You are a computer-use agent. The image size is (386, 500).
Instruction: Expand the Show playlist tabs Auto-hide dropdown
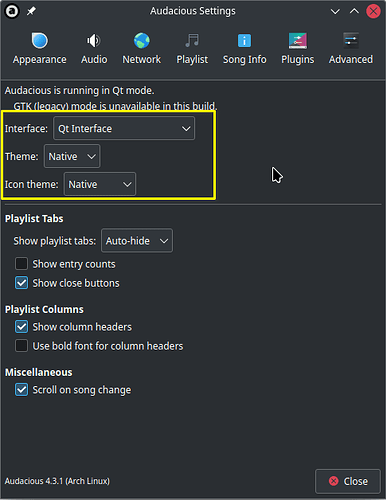click(x=137, y=240)
